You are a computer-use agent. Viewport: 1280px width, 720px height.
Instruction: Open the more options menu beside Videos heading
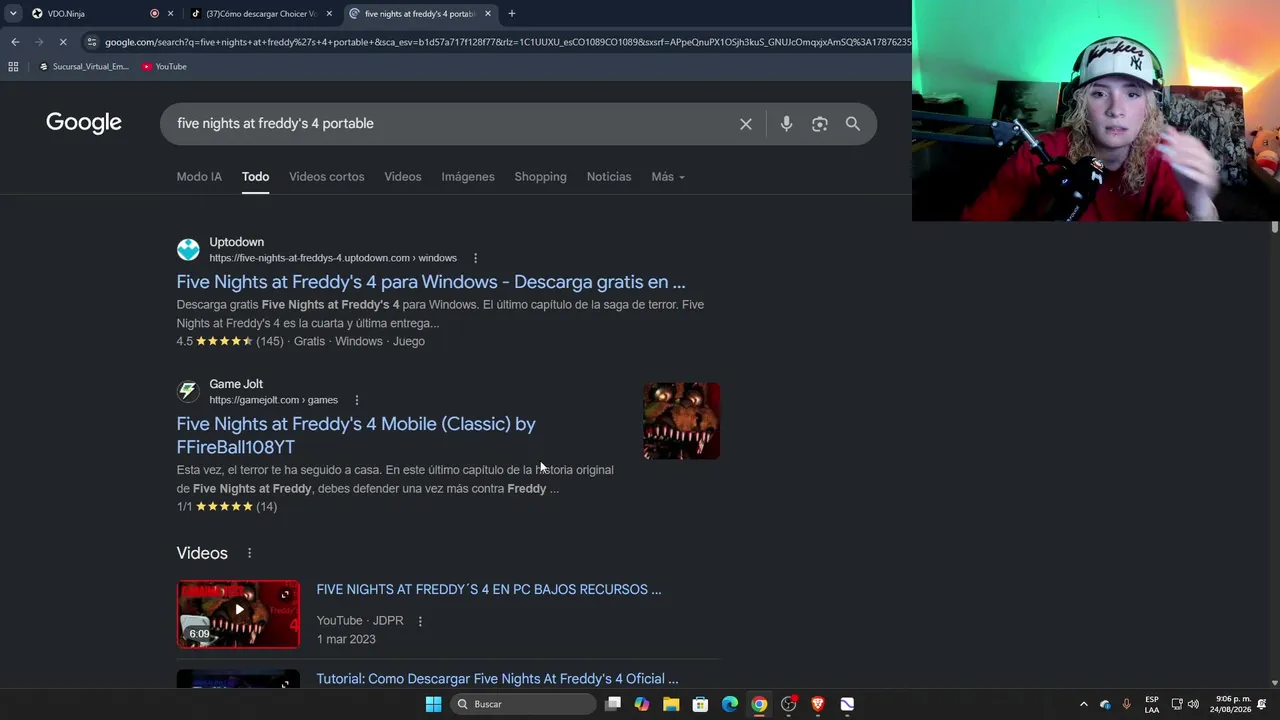(249, 553)
